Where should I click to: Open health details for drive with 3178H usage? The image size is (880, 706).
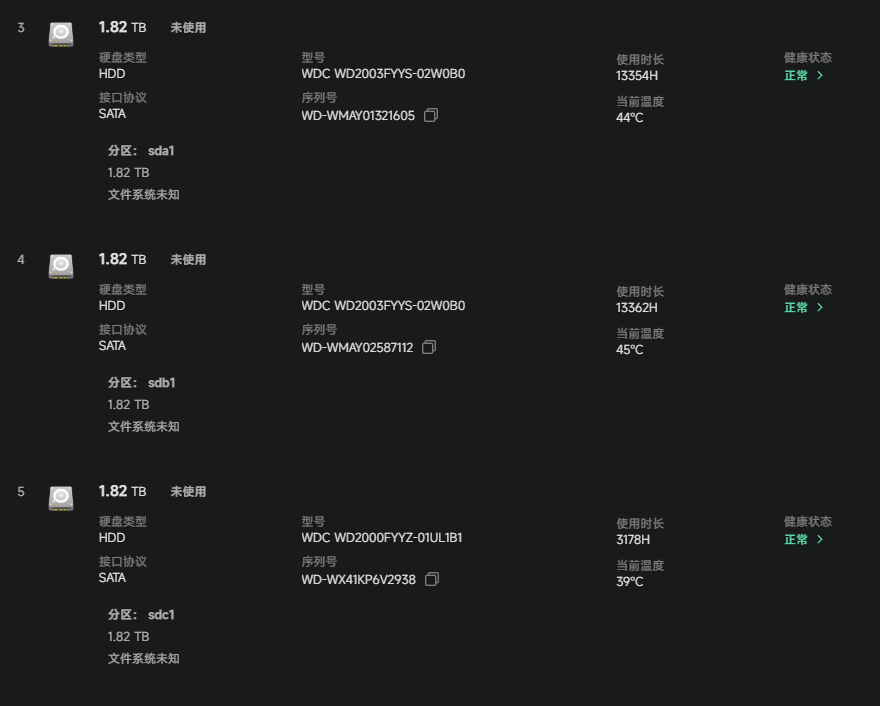(x=797, y=539)
